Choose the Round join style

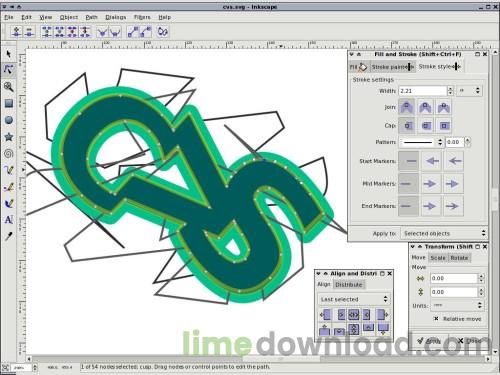(425, 107)
